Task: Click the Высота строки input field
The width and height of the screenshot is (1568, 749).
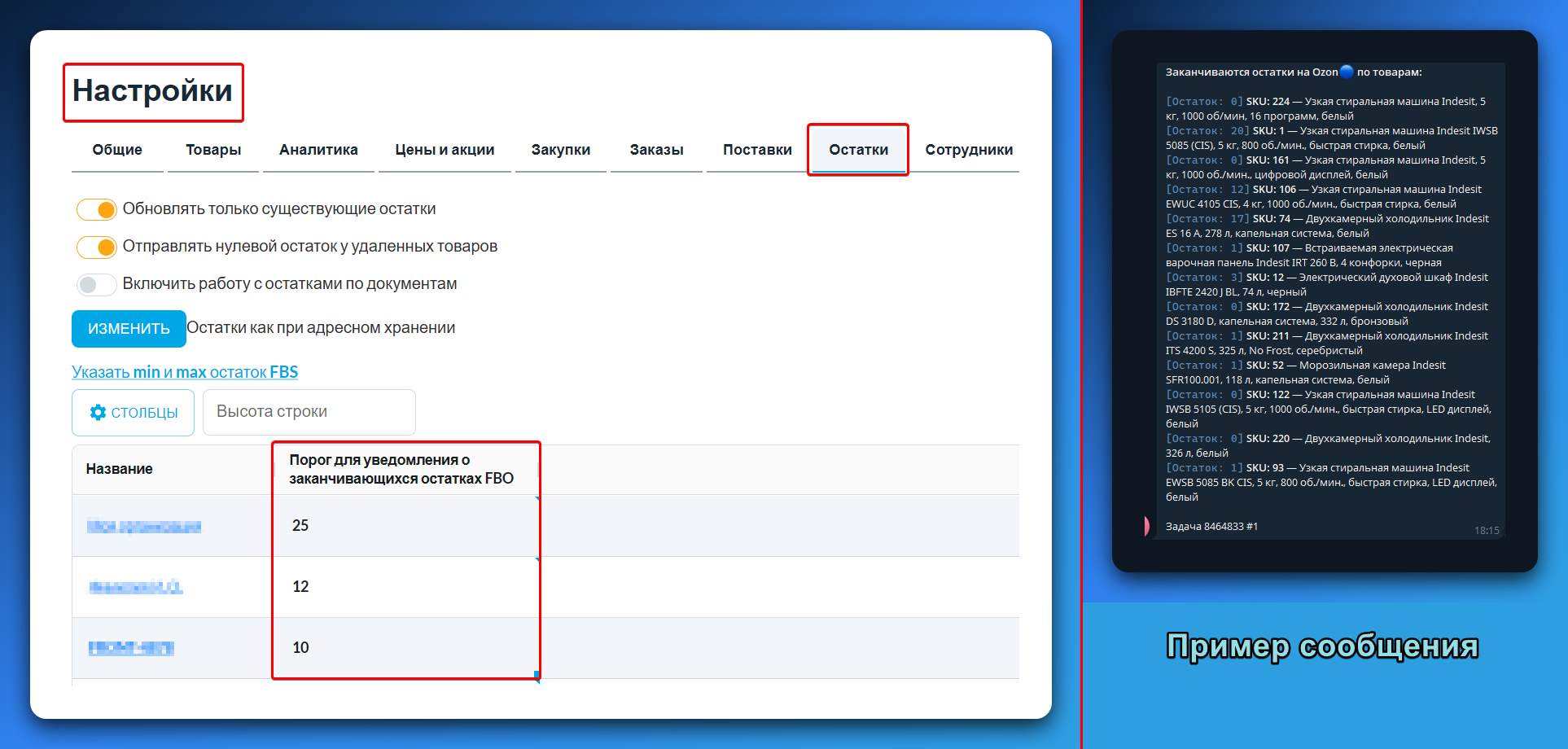Action: pyautogui.click(x=309, y=412)
